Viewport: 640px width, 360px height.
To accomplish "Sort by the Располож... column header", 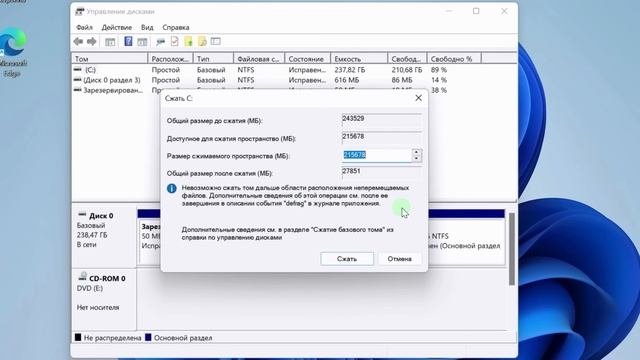I will coord(170,59).
